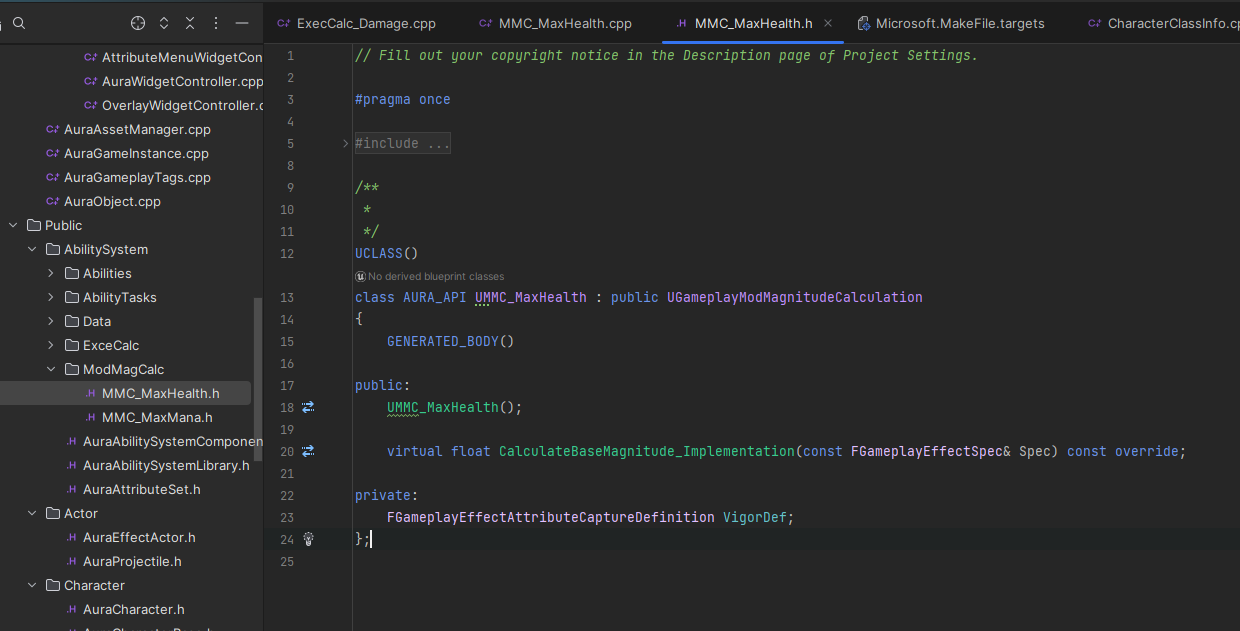Open AuraCharacter.h file
The image size is (1240, 631).
(124, 609)
